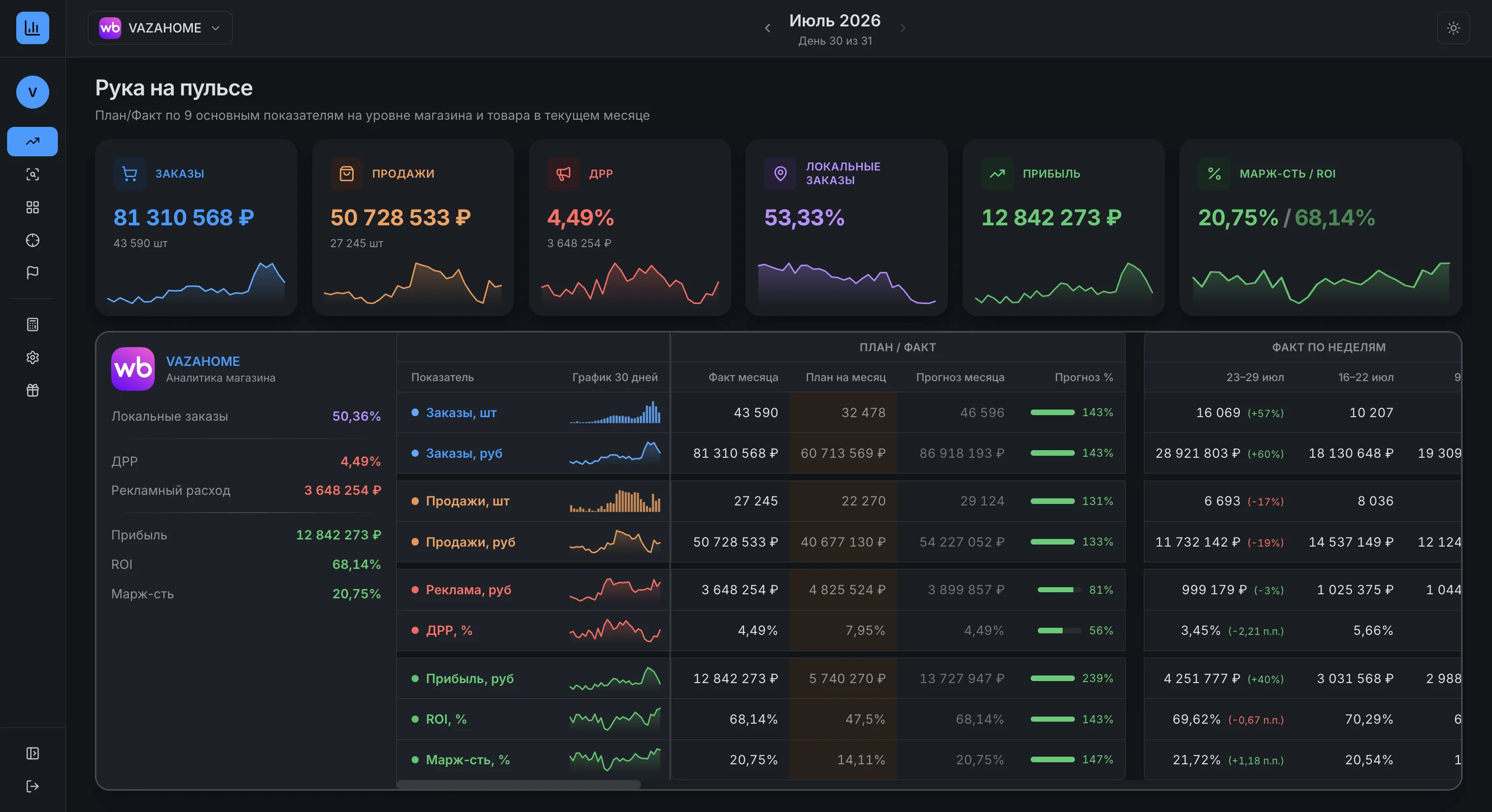This screenshot has width=1492, height=812.
Task: Click the trend arrow icon on Прибыль card
Action: point(997,174)
